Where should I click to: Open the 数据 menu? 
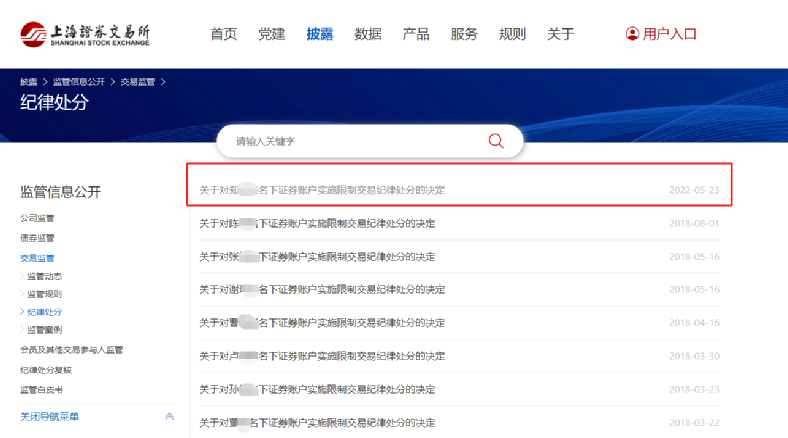click(x=368, y=34)
